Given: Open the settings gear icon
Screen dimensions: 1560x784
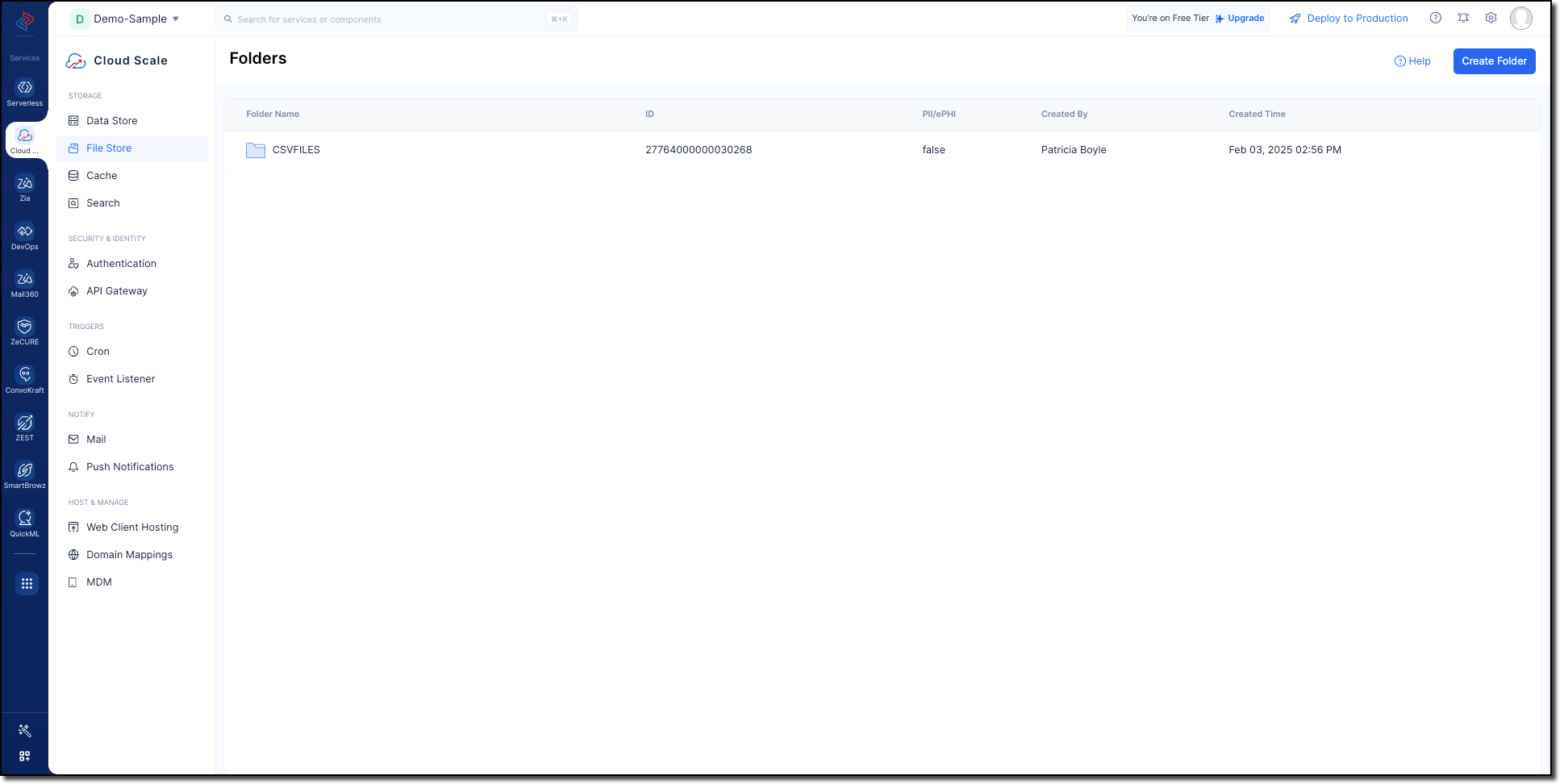Looking at the screenshot, I should click(1491, 18).
